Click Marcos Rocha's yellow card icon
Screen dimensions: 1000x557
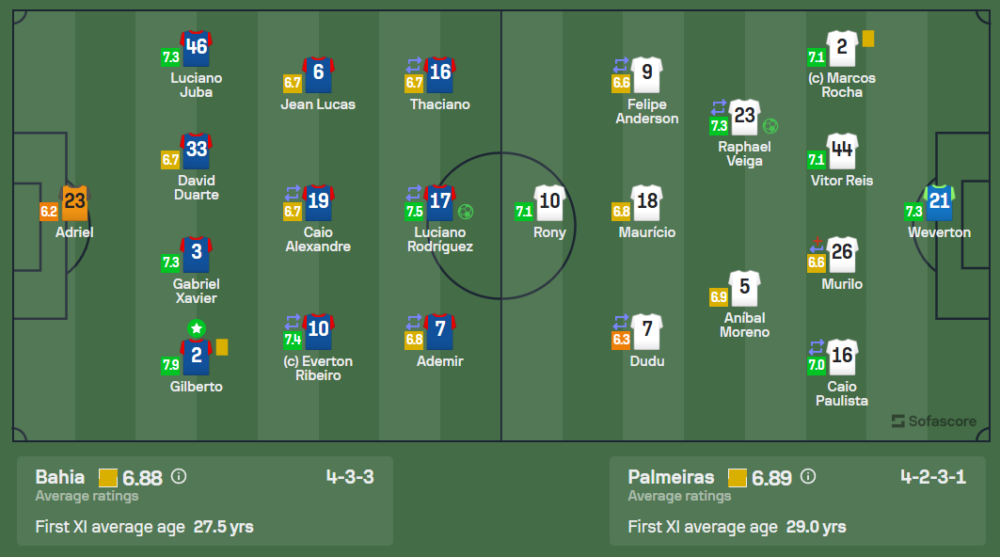[868, 38]
